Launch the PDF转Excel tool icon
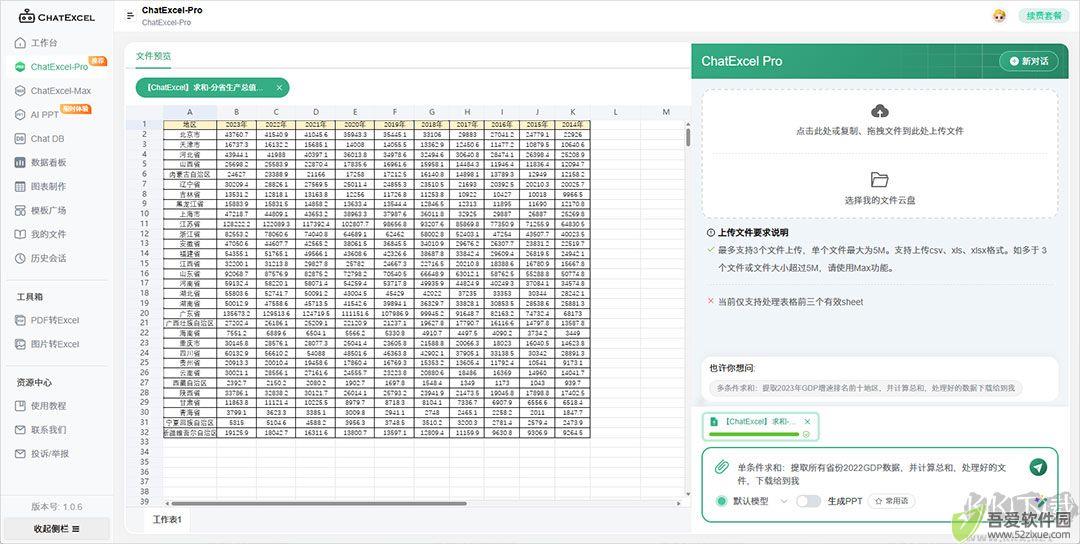This screenshot has height=544, width=1080. coord(20,320)
